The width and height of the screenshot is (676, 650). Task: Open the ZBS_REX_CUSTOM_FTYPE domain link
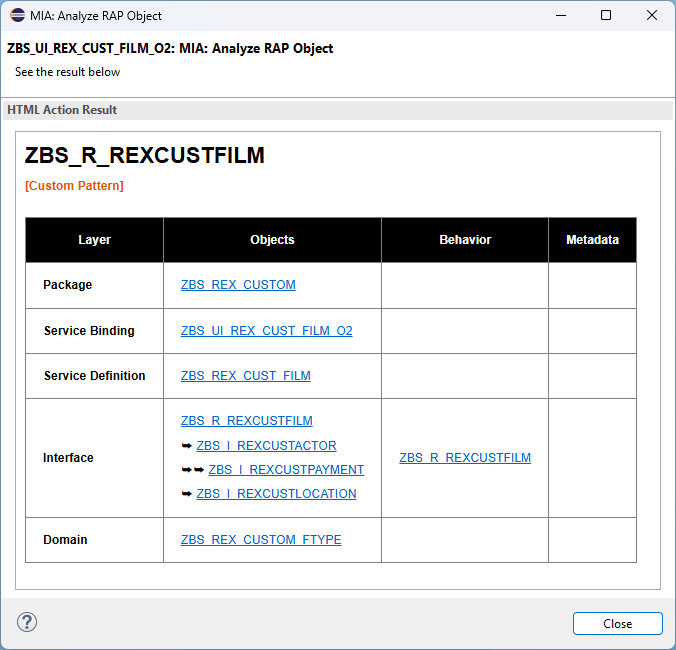tap(261, 540)
